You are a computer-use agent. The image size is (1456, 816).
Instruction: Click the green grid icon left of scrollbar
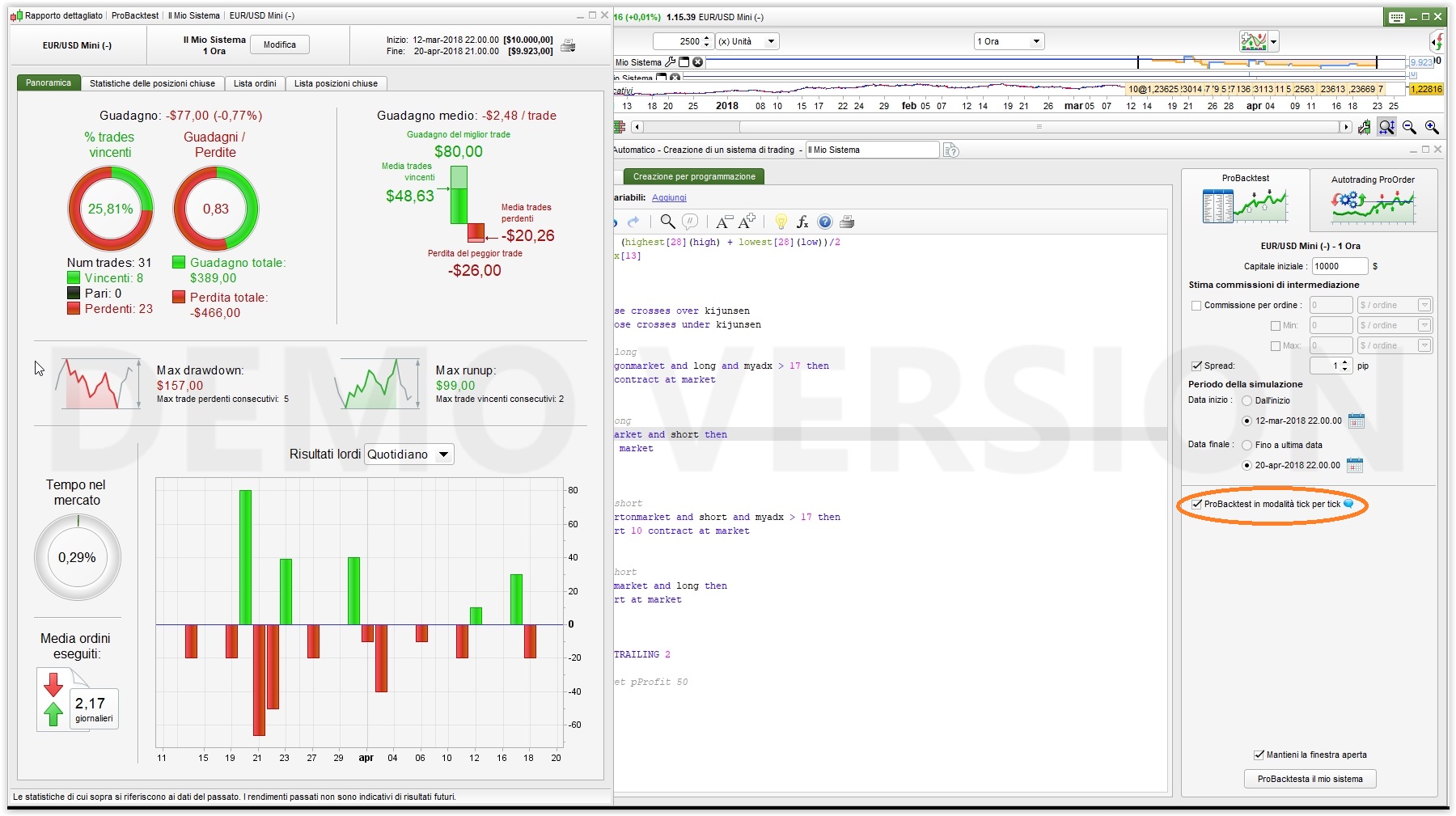620,127
